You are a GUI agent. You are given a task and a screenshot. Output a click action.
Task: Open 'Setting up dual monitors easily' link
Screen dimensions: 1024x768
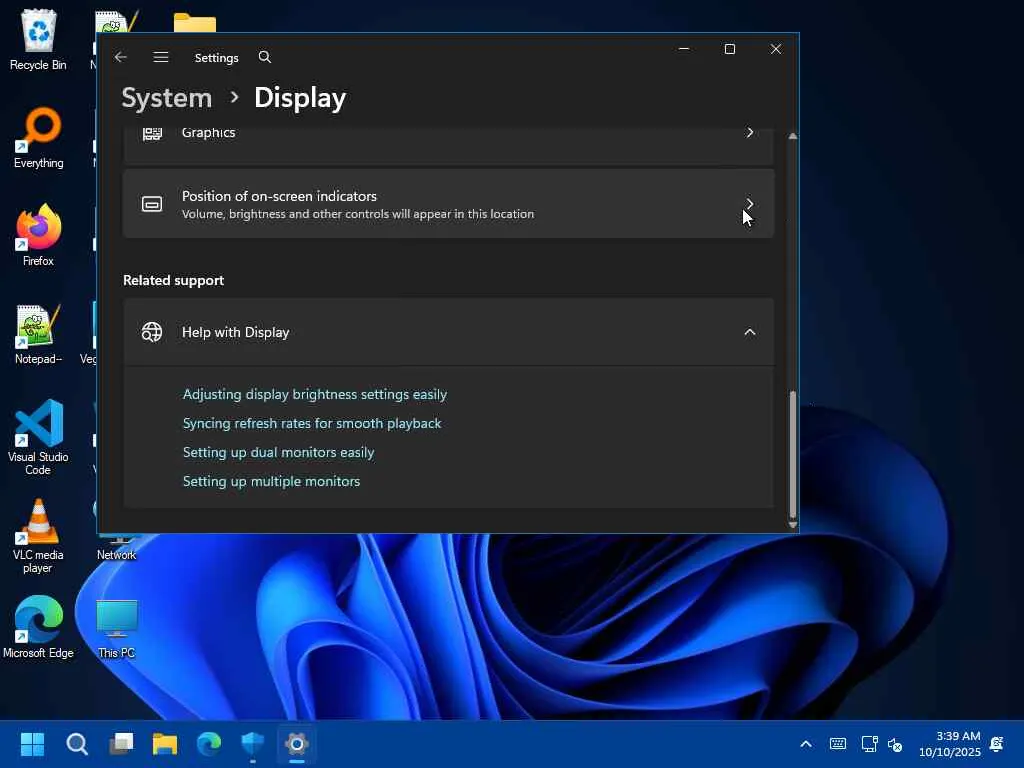pos(278,452)
